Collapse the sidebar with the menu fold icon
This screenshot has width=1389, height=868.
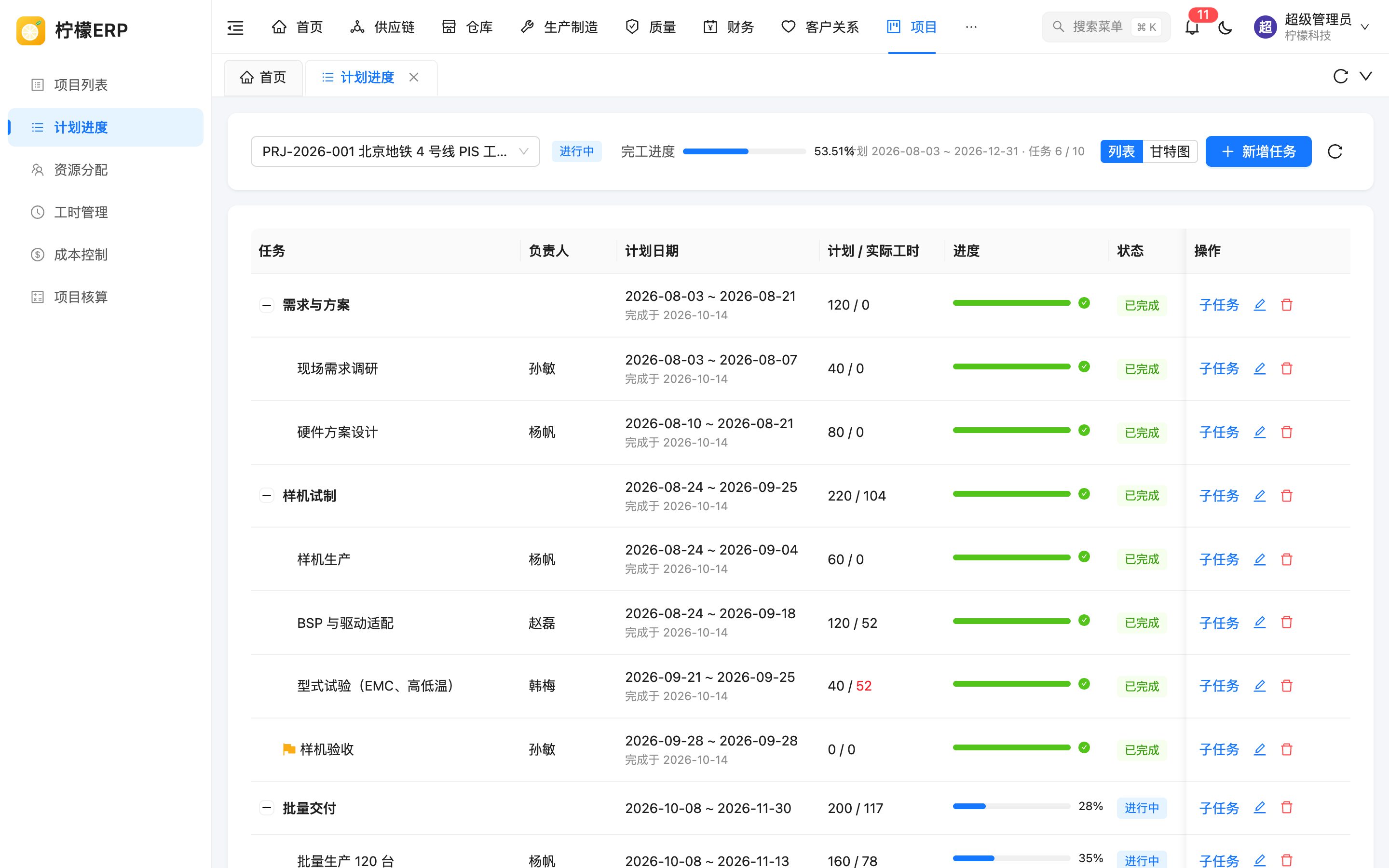click(235, 27)
